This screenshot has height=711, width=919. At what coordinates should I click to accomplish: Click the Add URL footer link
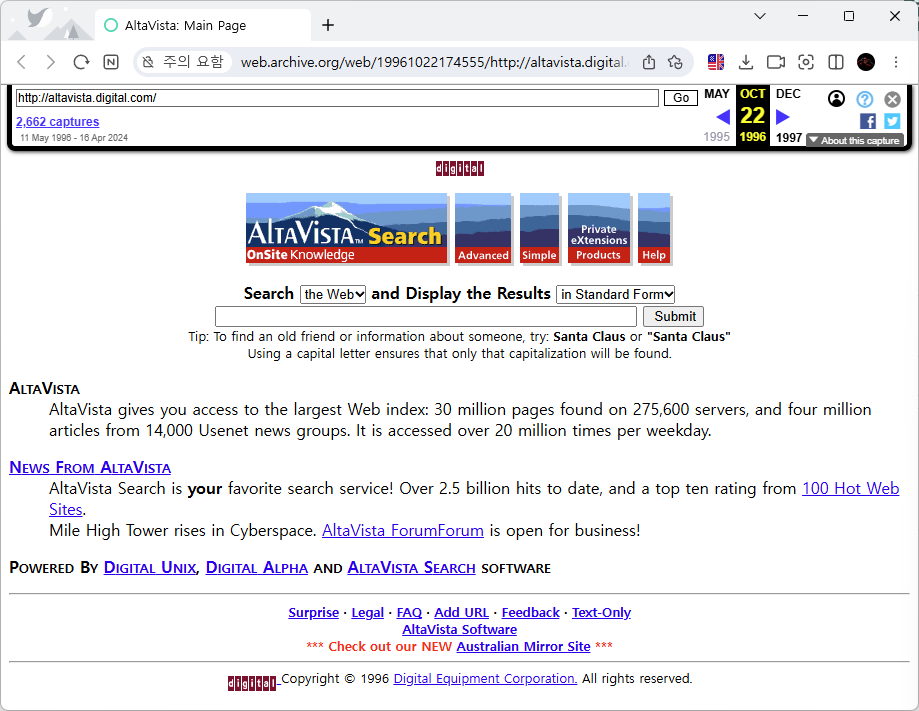[x=461, y=613]
